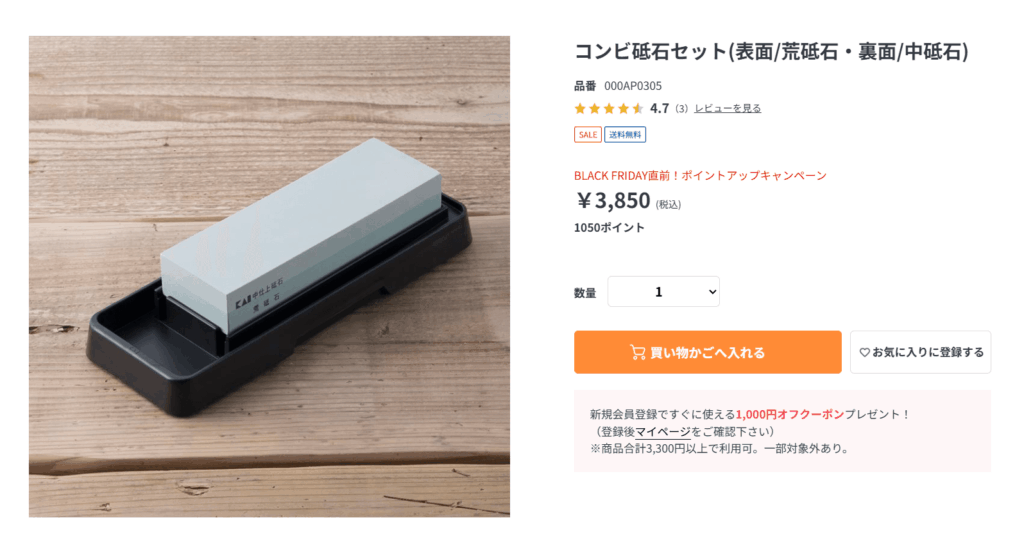
Task: Click the product title コンビ砥石セット
Action: click(x=771, y=52)
